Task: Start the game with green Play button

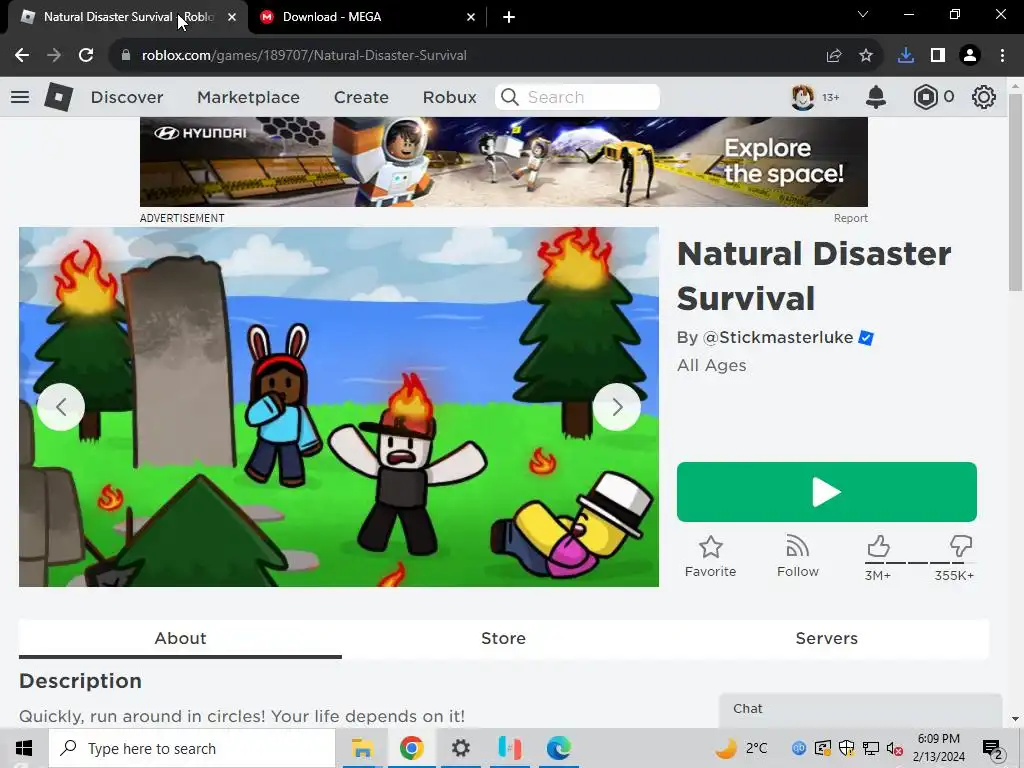Action: pos(827,492)
